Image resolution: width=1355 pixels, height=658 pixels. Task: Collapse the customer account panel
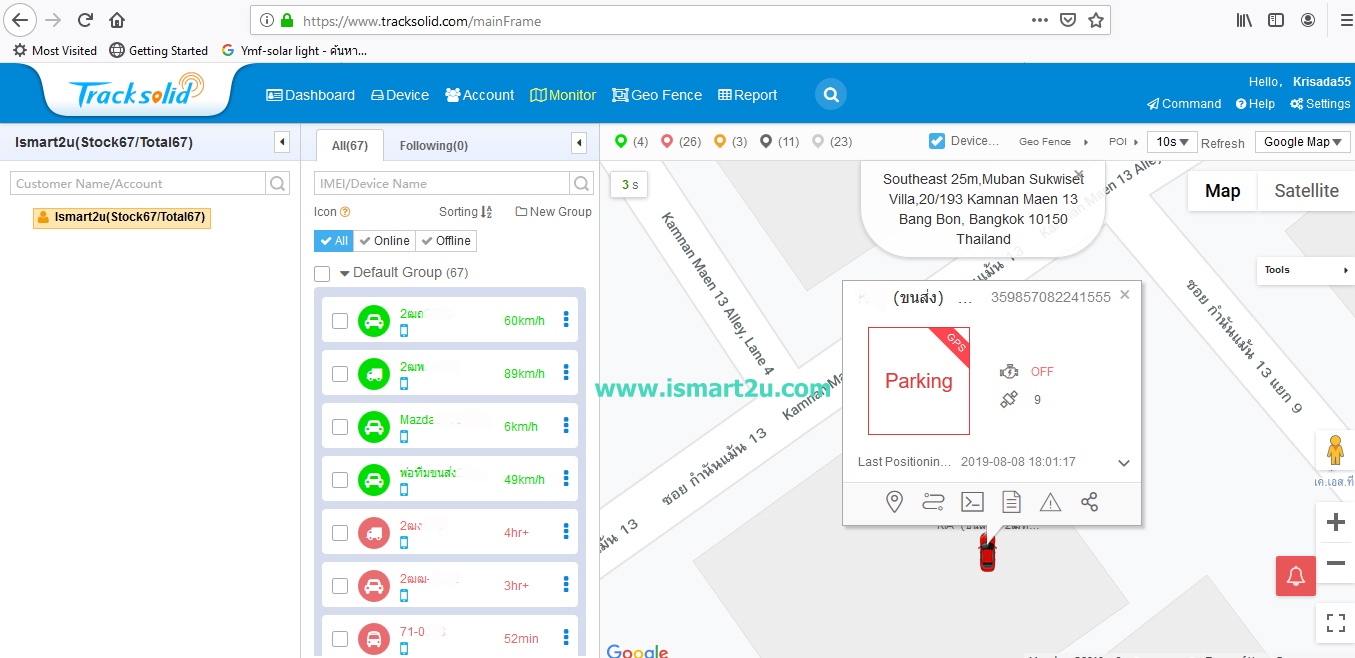[282, 143]
